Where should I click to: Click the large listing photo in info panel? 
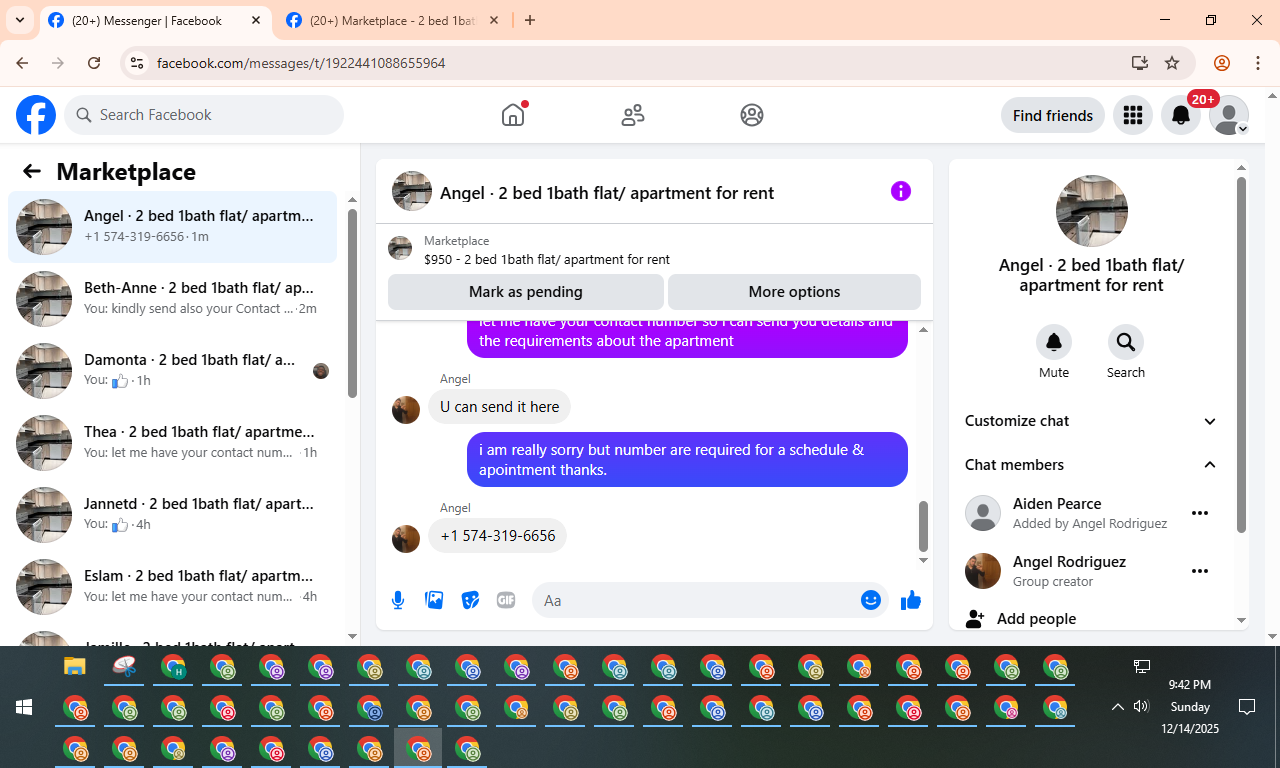[x=1092, y=211]
